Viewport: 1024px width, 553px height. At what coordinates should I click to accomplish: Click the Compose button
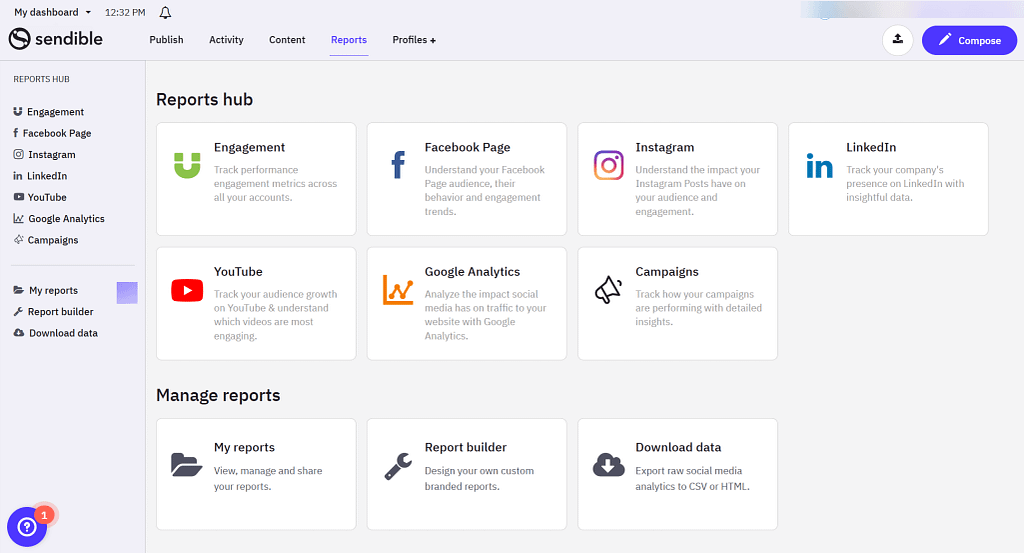pyautogui.click(x=969, y=40)
